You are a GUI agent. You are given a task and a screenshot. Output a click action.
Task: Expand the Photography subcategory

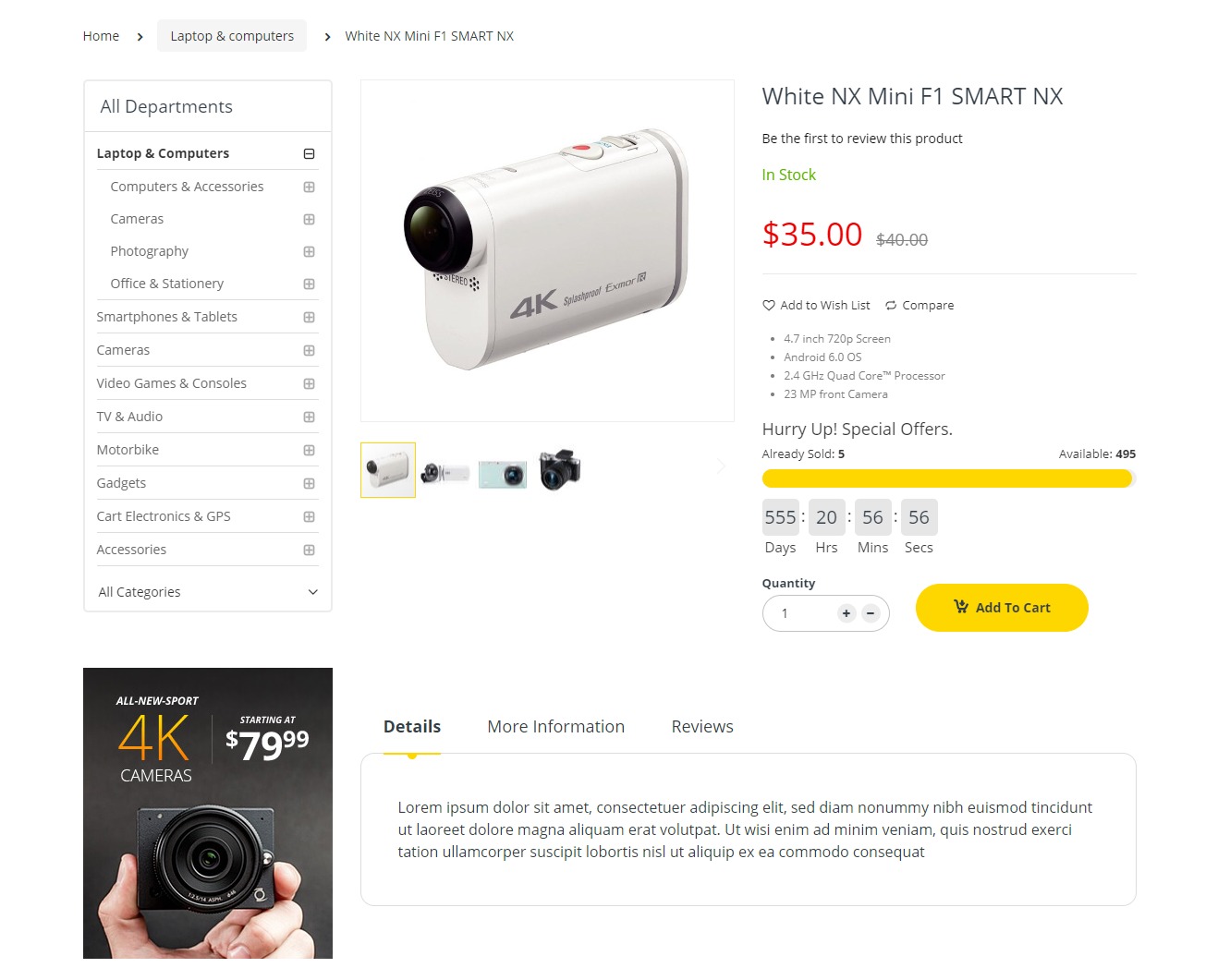coord(310,252)
